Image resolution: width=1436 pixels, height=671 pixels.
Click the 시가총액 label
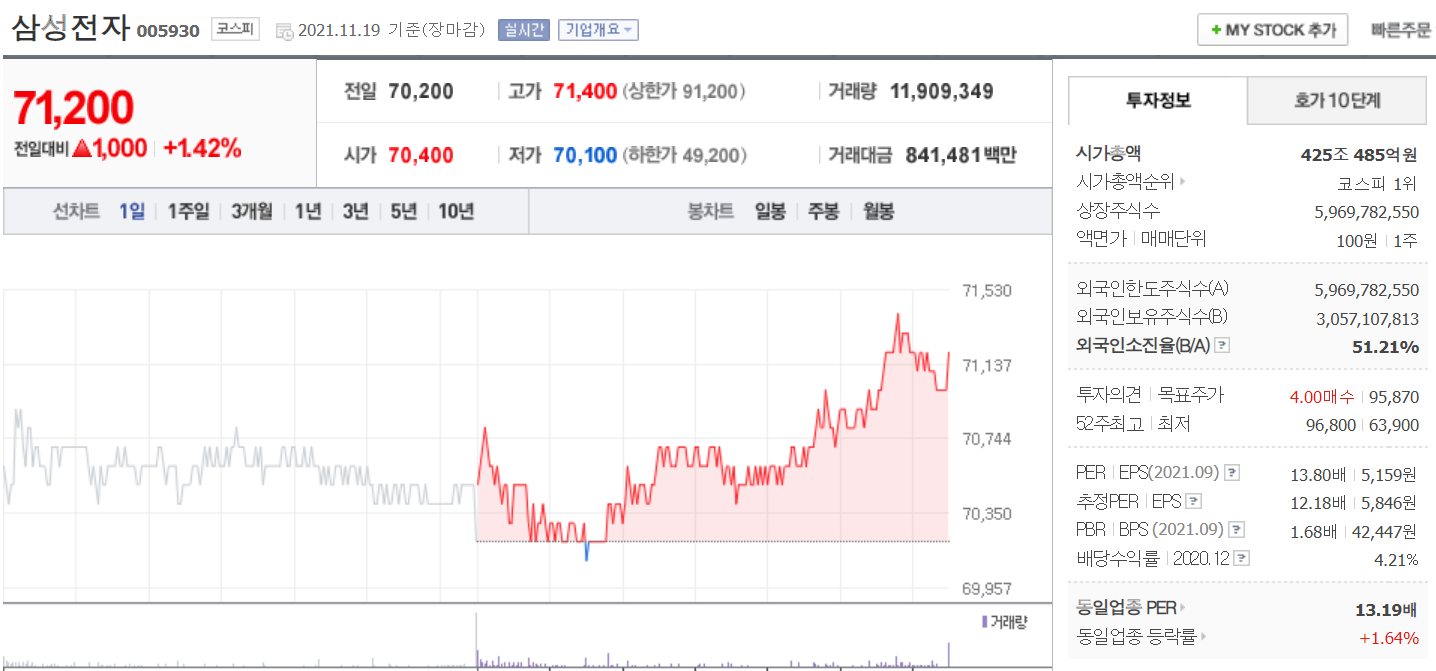(1108, 153)
